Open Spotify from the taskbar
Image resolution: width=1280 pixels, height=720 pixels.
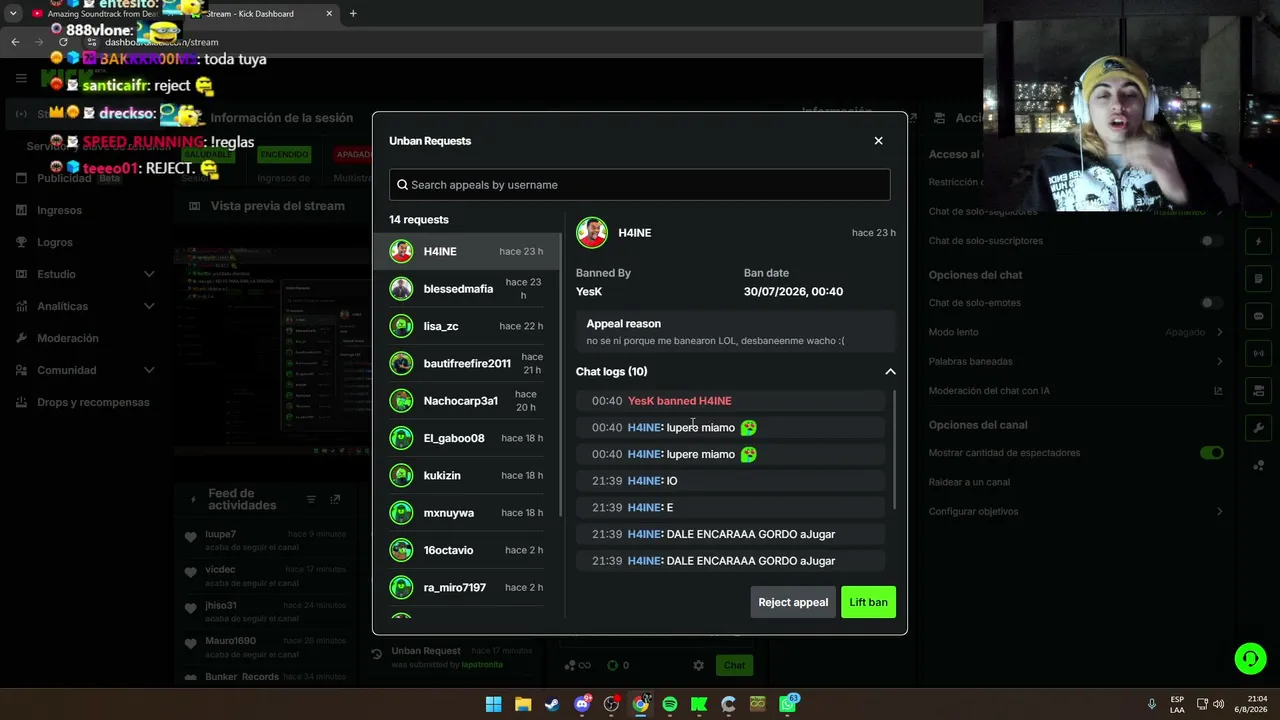pyautogui.click(x=669, y=704)
